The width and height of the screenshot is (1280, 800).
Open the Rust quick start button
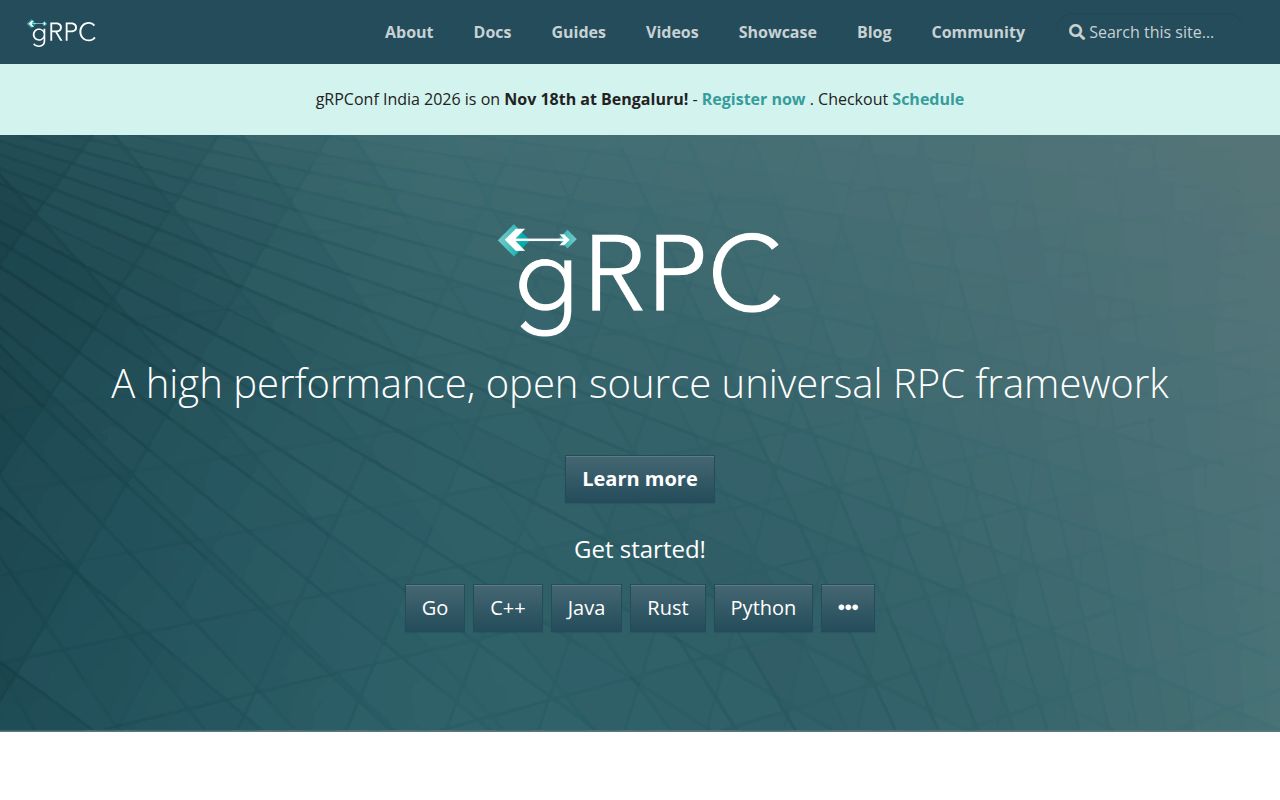pyautogui.click(x=668, y=608)
